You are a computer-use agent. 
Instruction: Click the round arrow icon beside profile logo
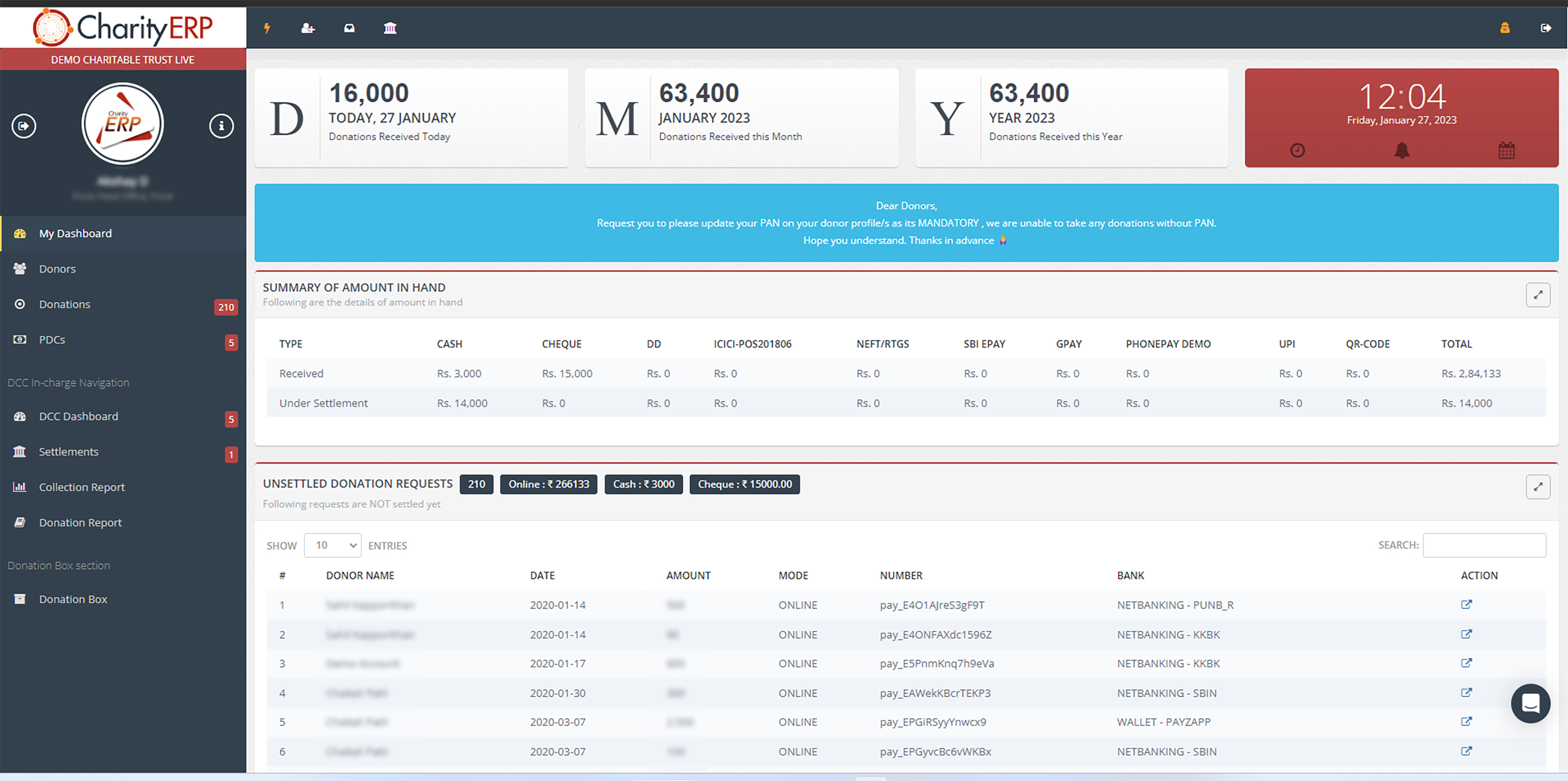24,126
